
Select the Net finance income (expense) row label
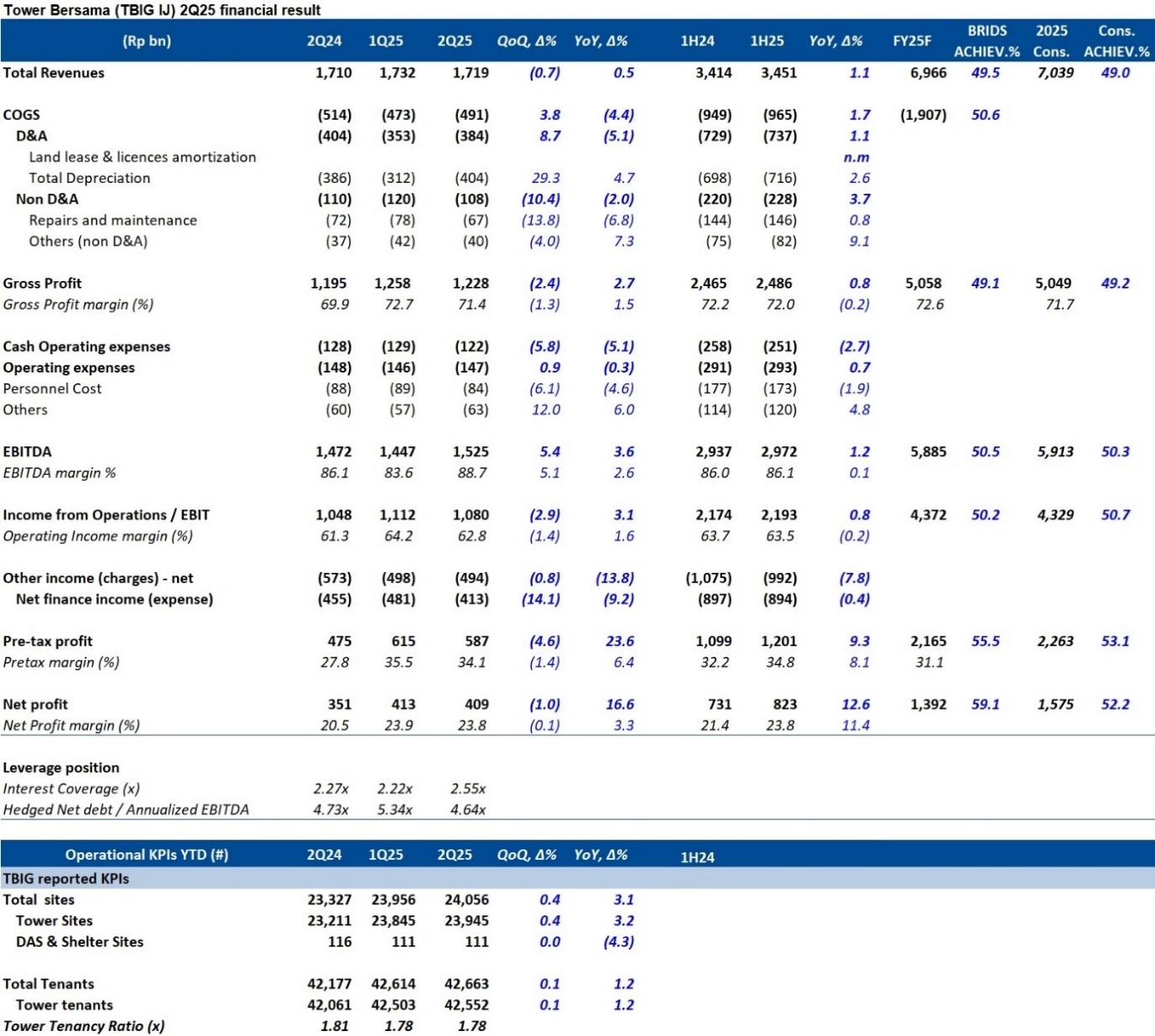pos(114,600)
